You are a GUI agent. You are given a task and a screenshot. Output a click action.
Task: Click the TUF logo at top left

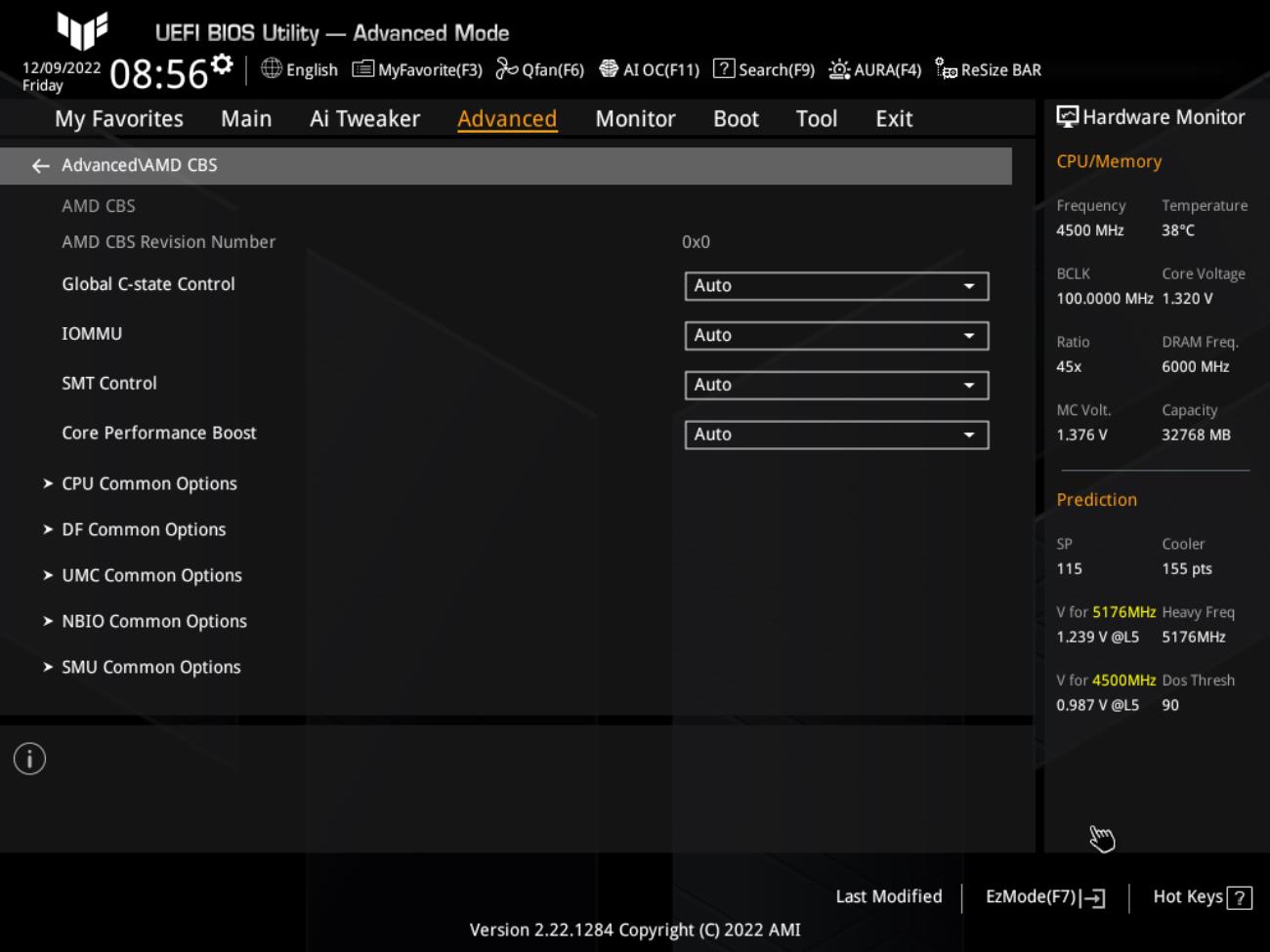(82, 30)
